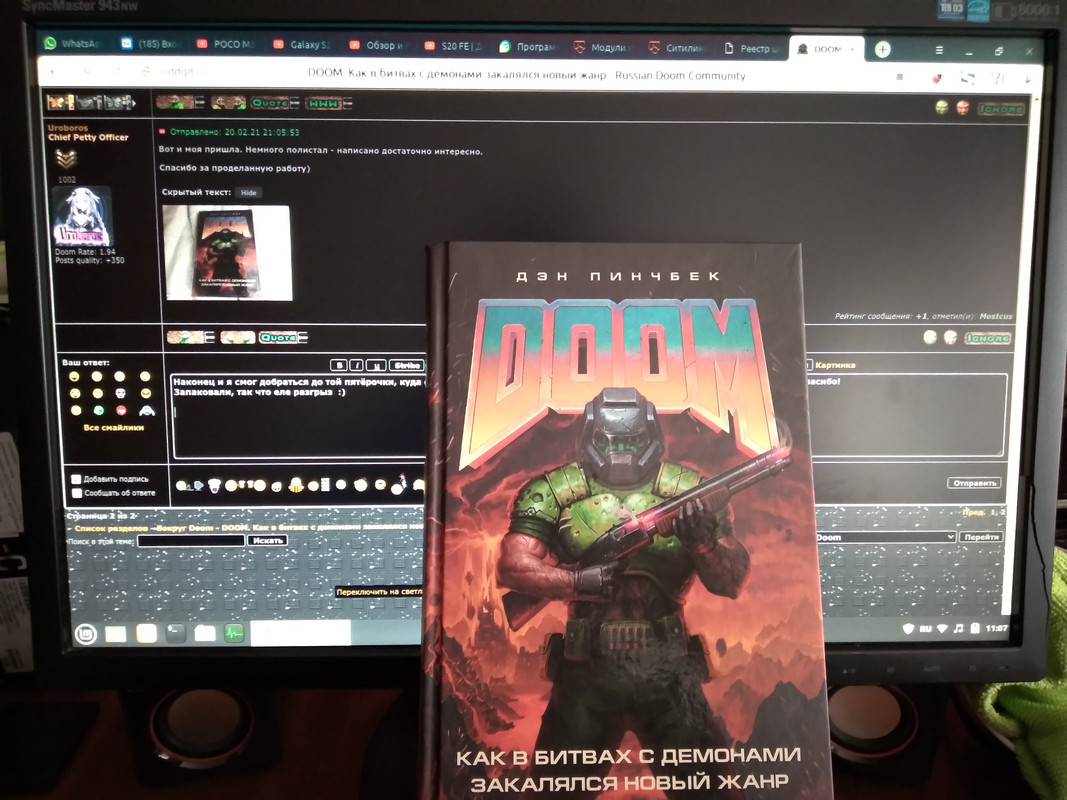Click the browser downloads arrow icon
Screen dimensions: 1067x800
pyautogui.click(x=1028, y=80)
